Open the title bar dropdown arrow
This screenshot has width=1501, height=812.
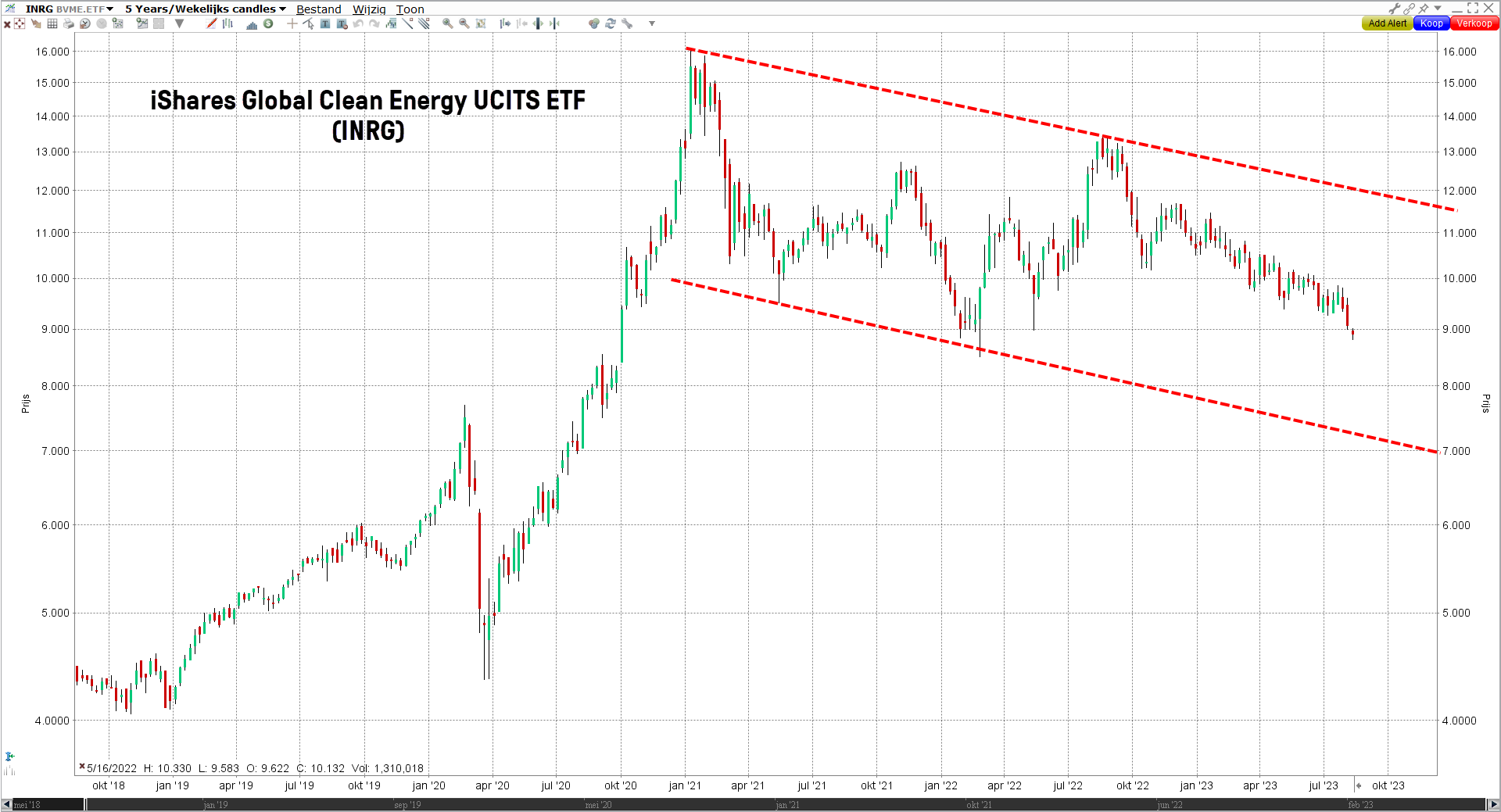1438,9
